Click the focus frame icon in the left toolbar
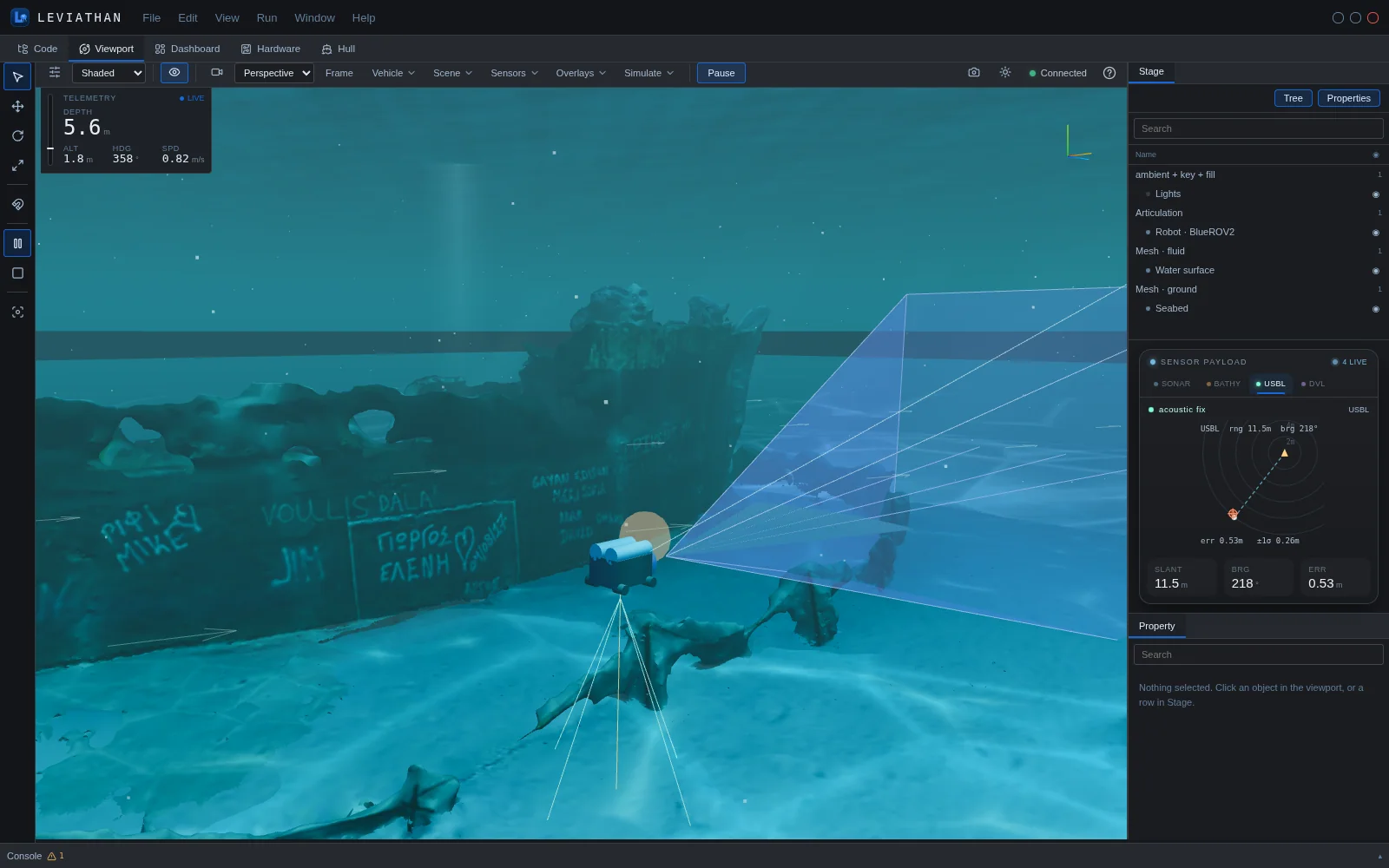 tap(17, 312)
